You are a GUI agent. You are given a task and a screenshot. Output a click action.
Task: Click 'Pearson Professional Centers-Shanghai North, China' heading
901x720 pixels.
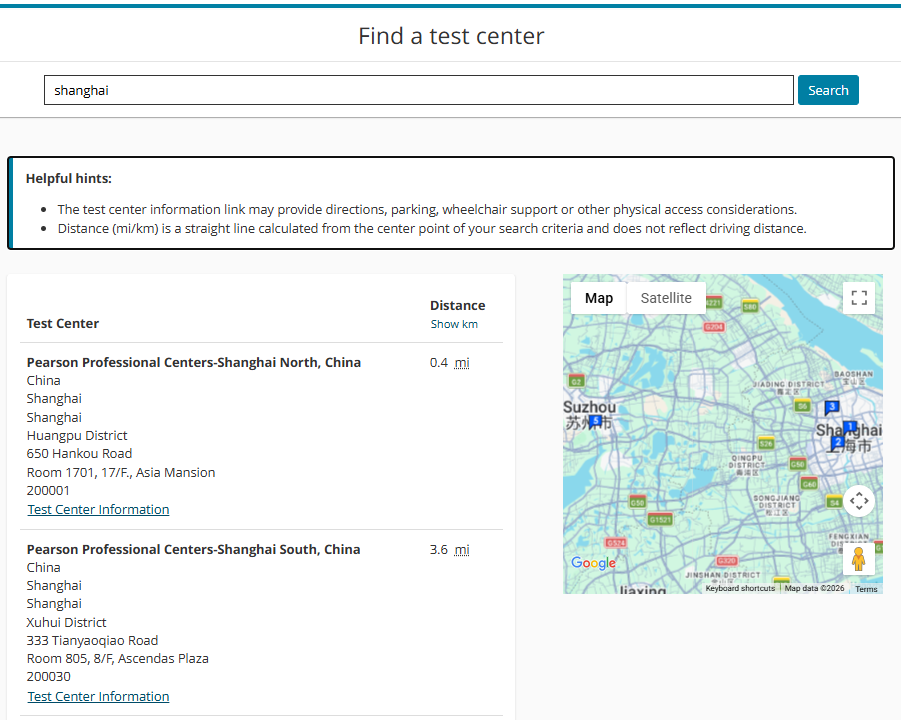click(x=194, y=363)
